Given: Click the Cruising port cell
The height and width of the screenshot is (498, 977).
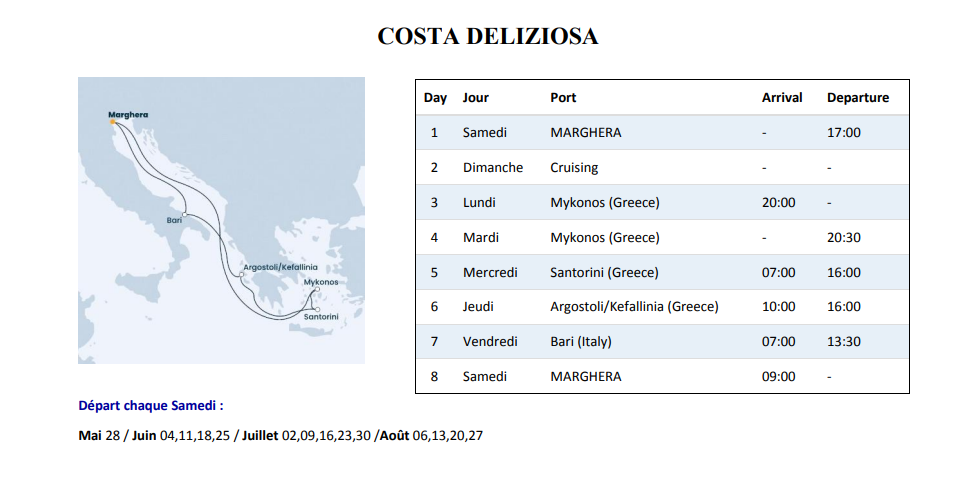Looking at the screenshot, I should pyautogui.click(x=574, y=168).
